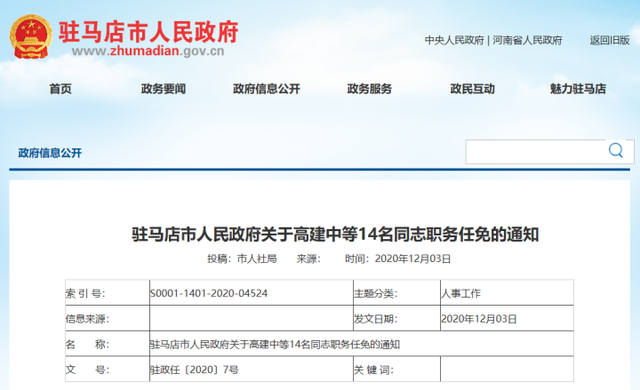The height and width of the screenshot is (390, 640).
Task: Select the 政务服务 menu item
Action: (369, 89)
